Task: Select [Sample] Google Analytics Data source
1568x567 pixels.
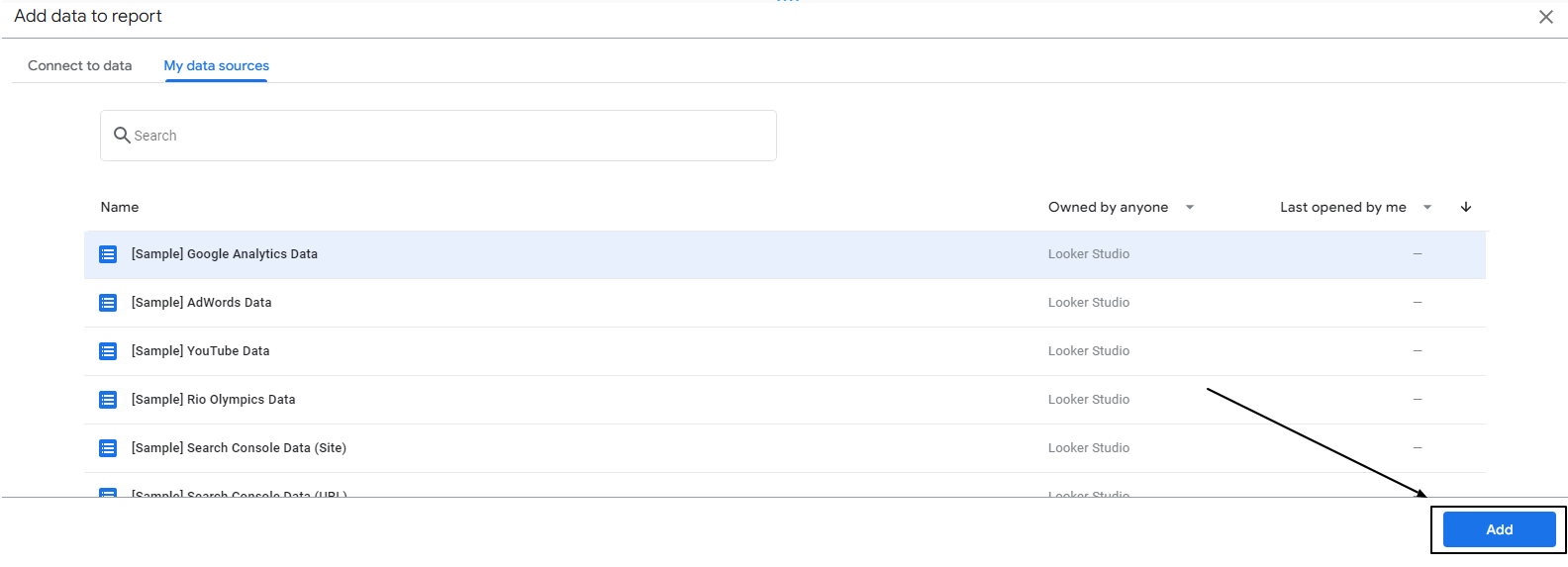Action: click(x=785, y=254)
